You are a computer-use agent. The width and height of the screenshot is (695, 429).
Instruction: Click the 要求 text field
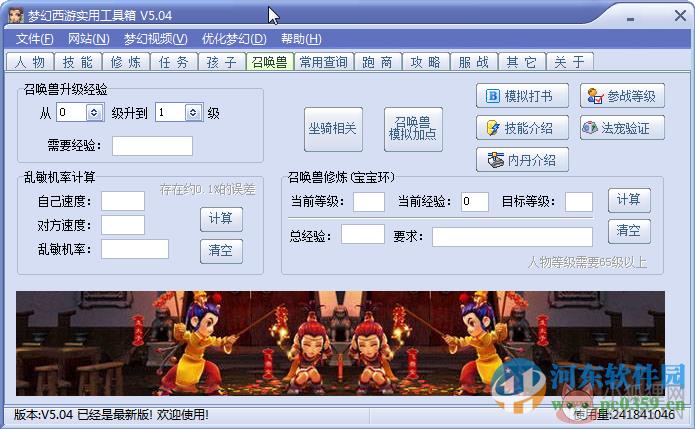pos(512,237)
